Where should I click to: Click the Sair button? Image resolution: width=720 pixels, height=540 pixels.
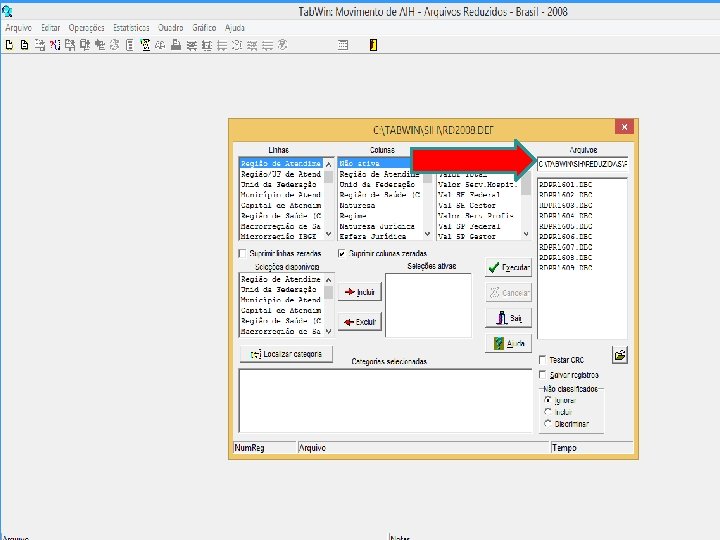(509, 318)
